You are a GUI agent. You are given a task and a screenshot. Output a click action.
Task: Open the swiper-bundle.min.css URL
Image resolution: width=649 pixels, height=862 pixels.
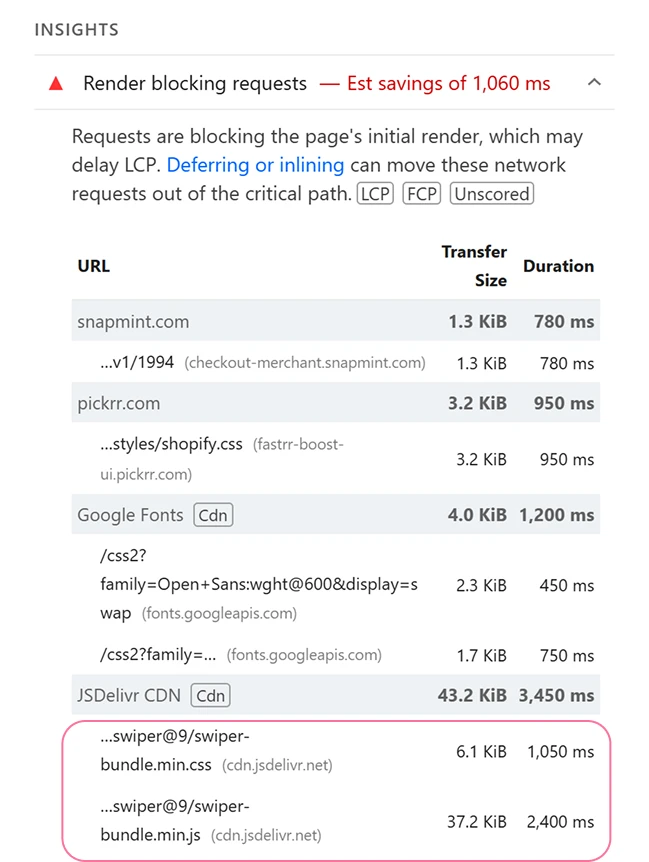pos(175,751)
